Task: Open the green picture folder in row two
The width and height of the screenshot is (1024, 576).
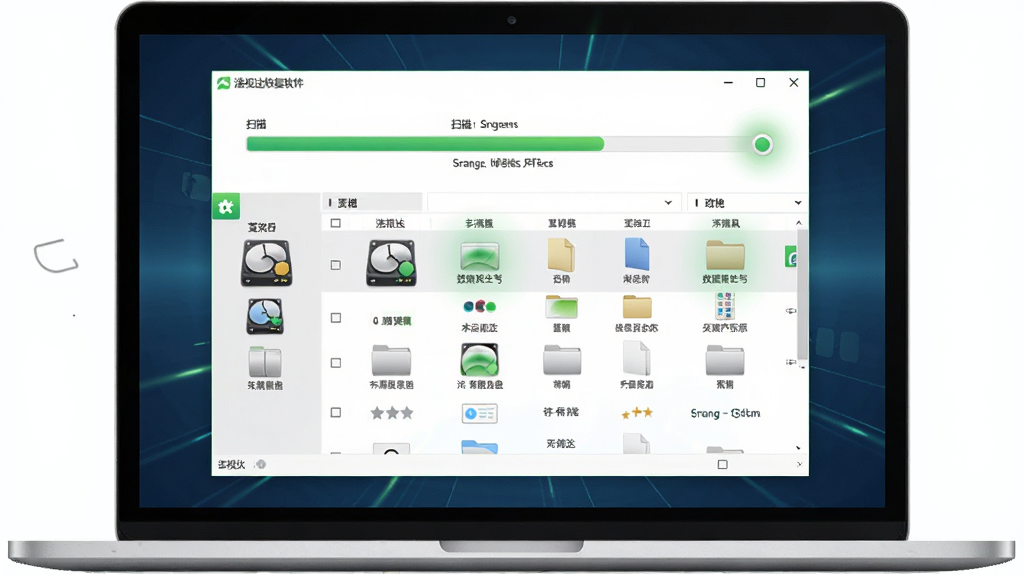Action: coord(561,307)
